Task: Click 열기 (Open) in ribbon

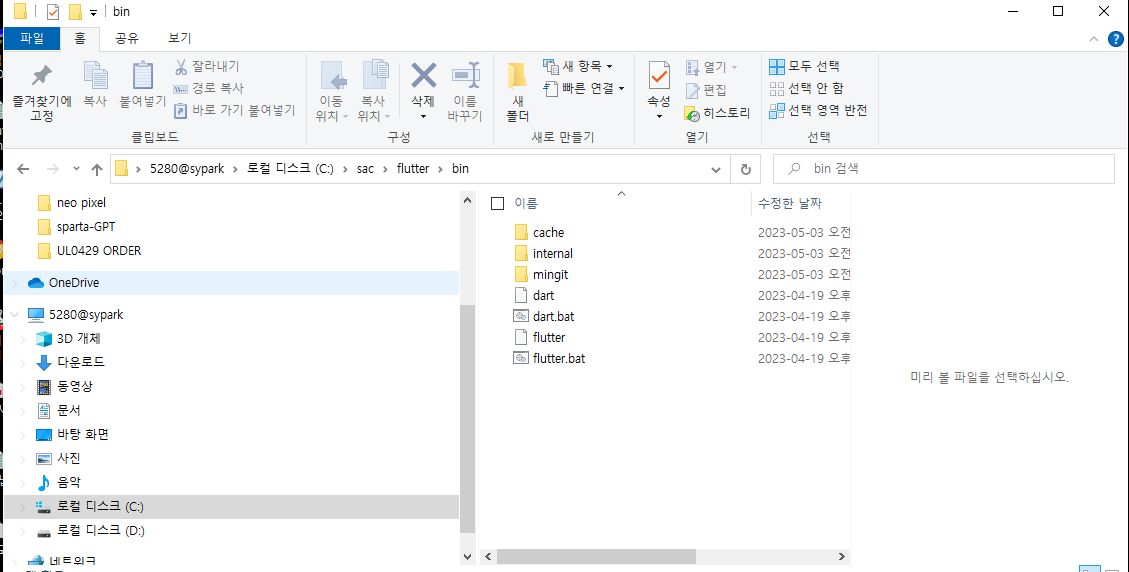Action: coord(711,67)
